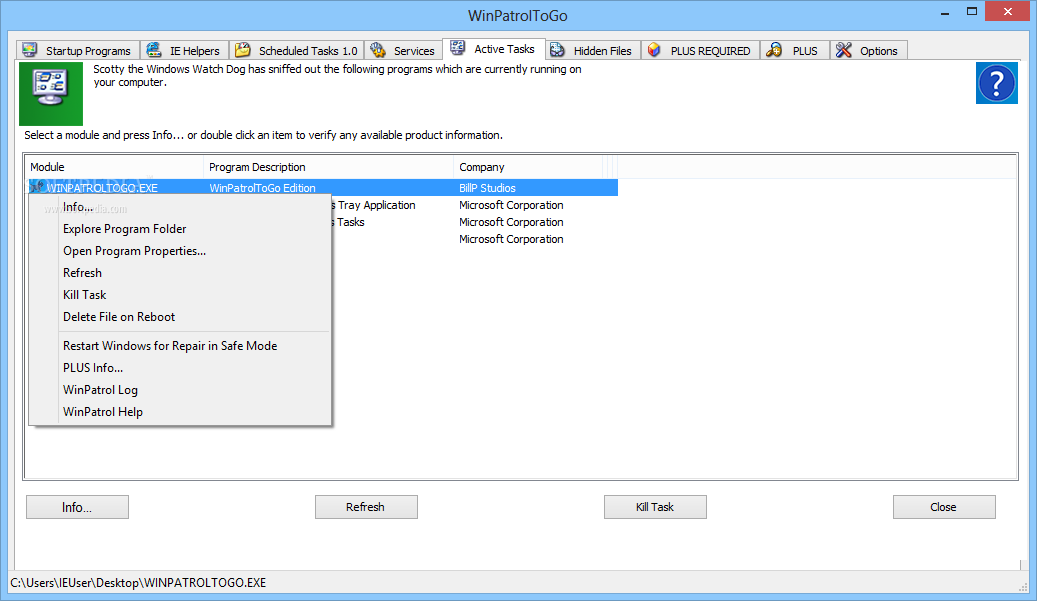Screen dimensions: 1037x601
Task: Click the green Active Tasks monitor image
Action: 51,94
